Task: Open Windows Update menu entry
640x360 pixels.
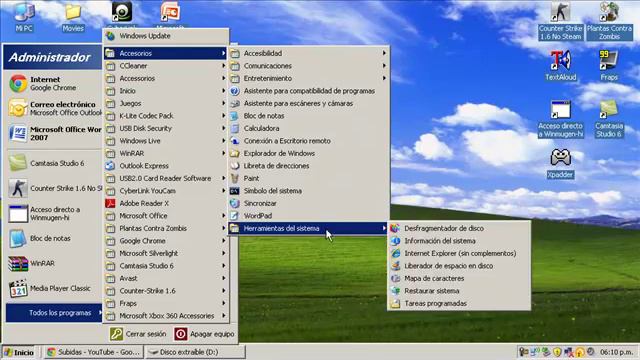Action: coord(165,36)
